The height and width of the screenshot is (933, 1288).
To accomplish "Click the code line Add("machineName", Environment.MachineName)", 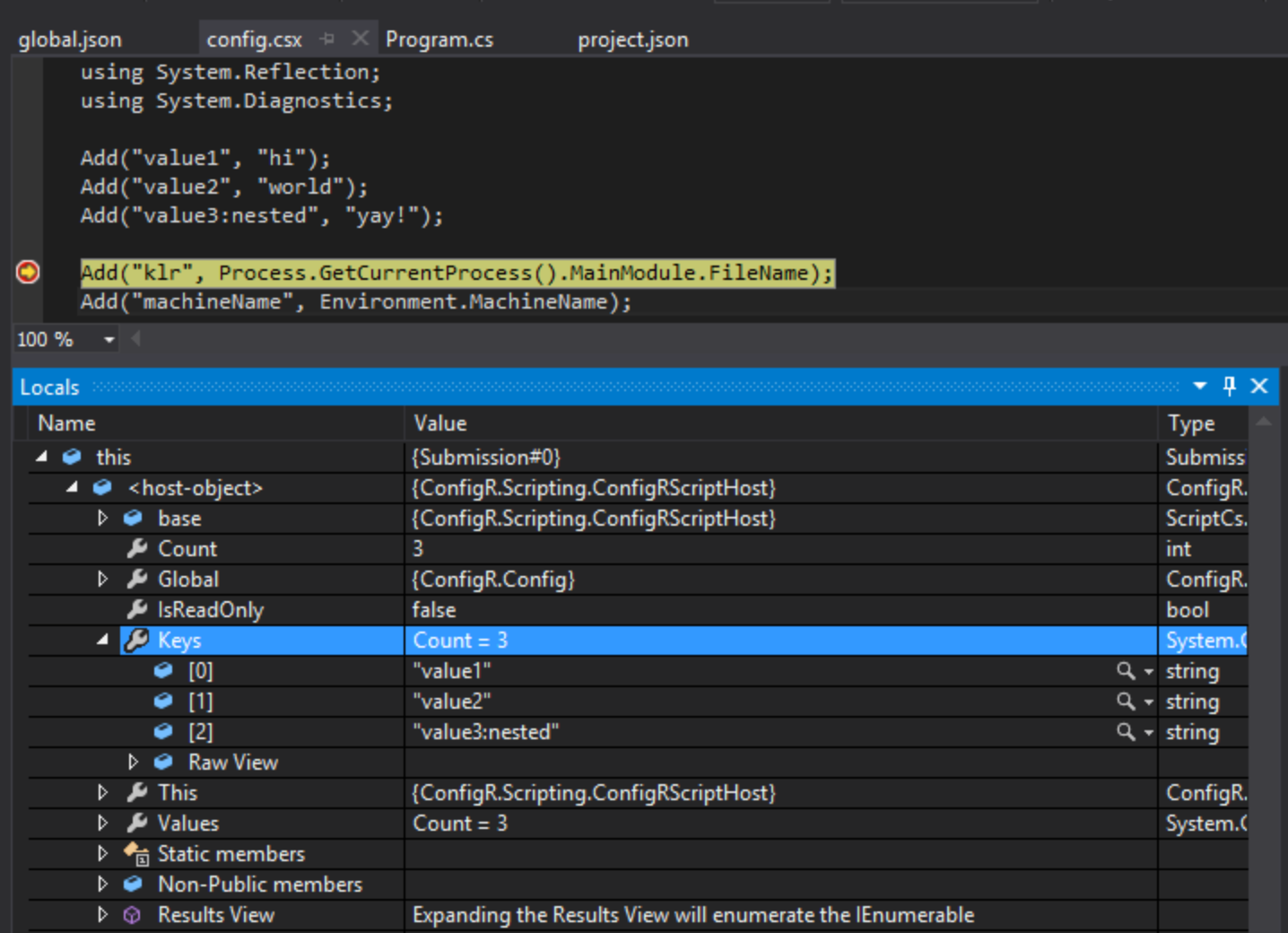I will [x=356, y=301].
